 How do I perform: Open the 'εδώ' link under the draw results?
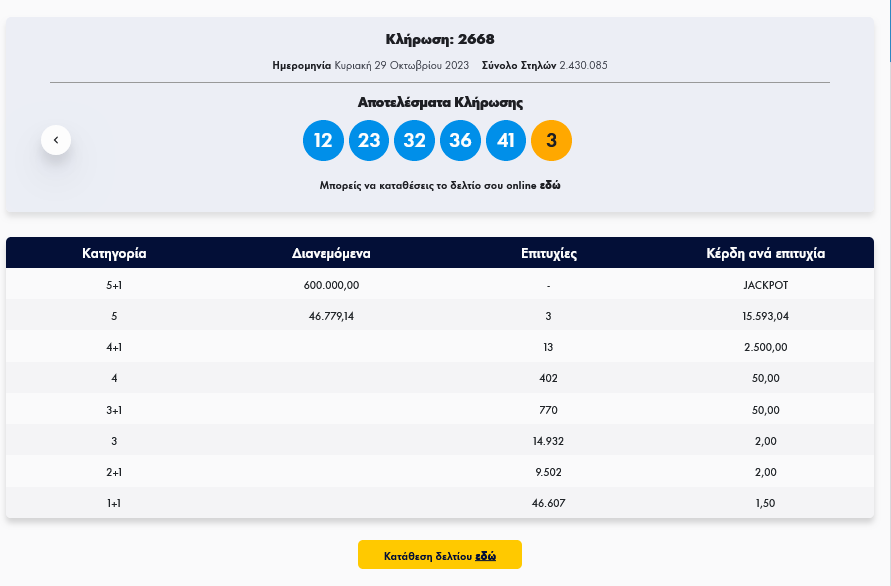pos(550,186)
